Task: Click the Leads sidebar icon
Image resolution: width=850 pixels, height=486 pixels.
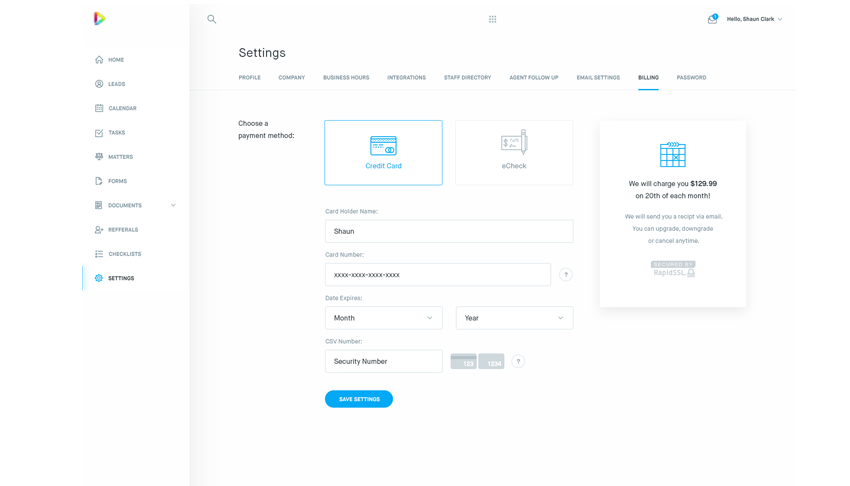Action: pyautogui.click(x=99, y=84)
